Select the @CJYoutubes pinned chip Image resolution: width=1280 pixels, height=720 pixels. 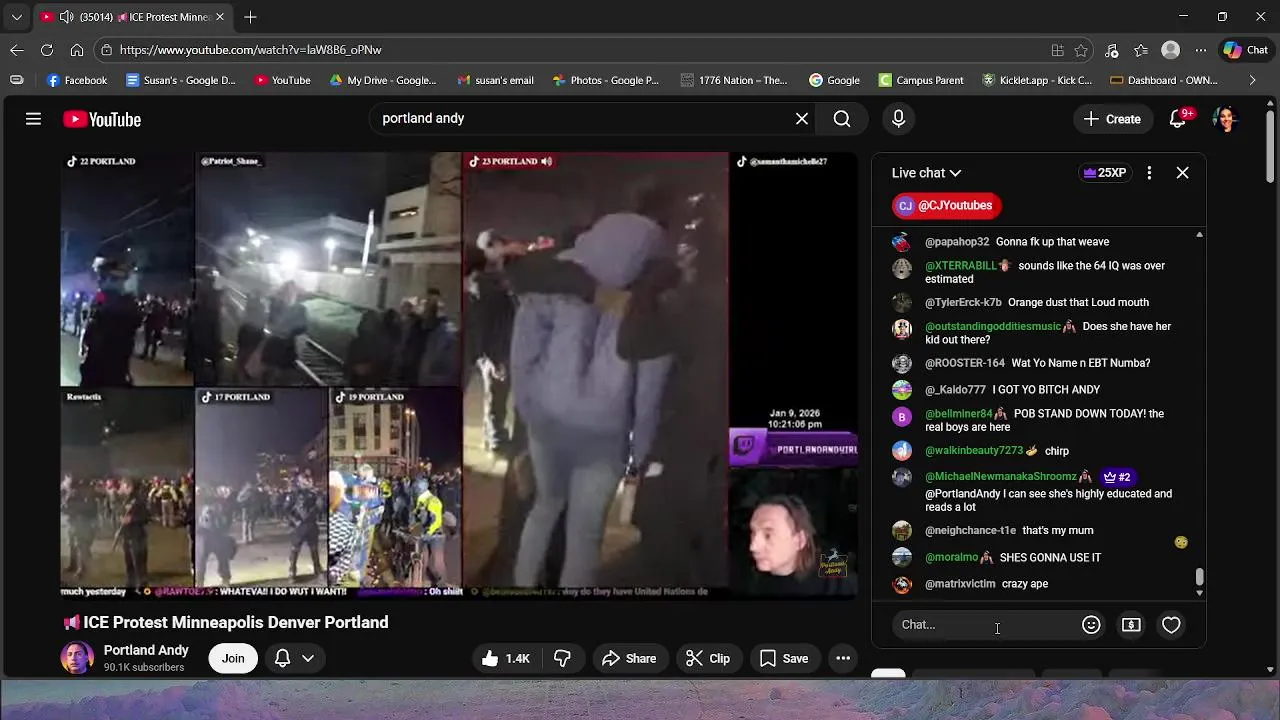[946, 206]
